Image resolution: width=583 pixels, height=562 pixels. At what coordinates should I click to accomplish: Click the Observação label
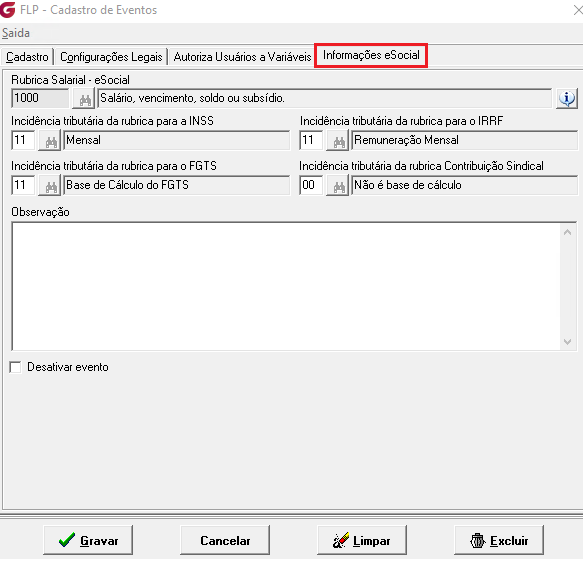(x=40, y=212)
